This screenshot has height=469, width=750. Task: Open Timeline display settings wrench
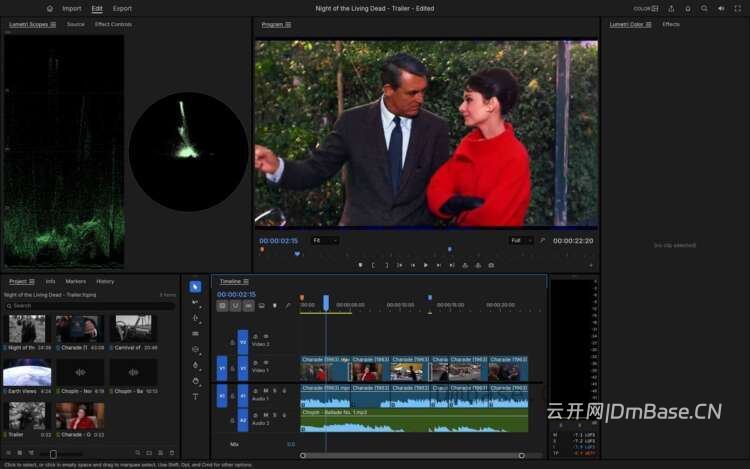pyautogui.click(x=288, y=305)
